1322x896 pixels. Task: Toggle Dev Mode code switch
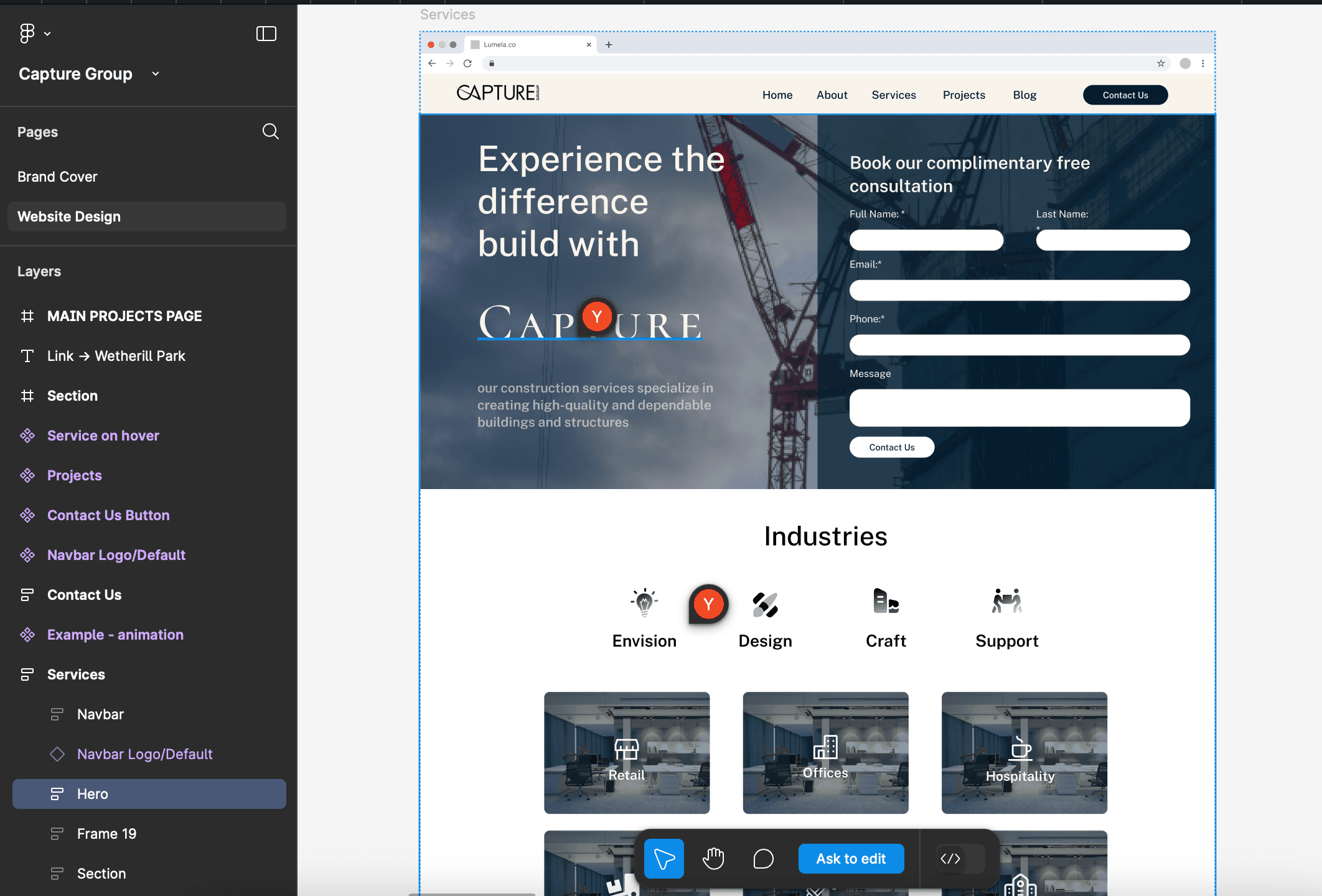click(x=960, y=859)
